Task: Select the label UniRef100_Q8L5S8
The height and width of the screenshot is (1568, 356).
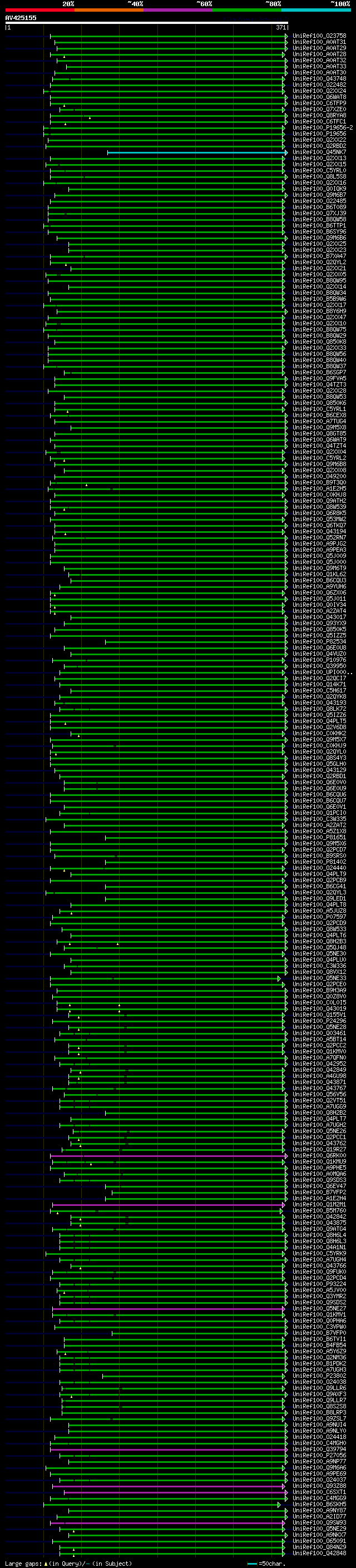Action: pyautogui.click(x=319, y=176)
